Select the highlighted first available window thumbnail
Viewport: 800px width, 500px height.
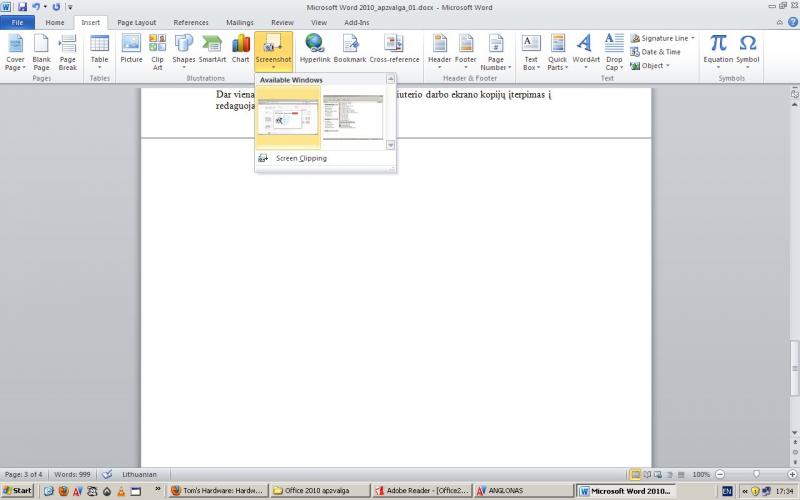(288, 117)
